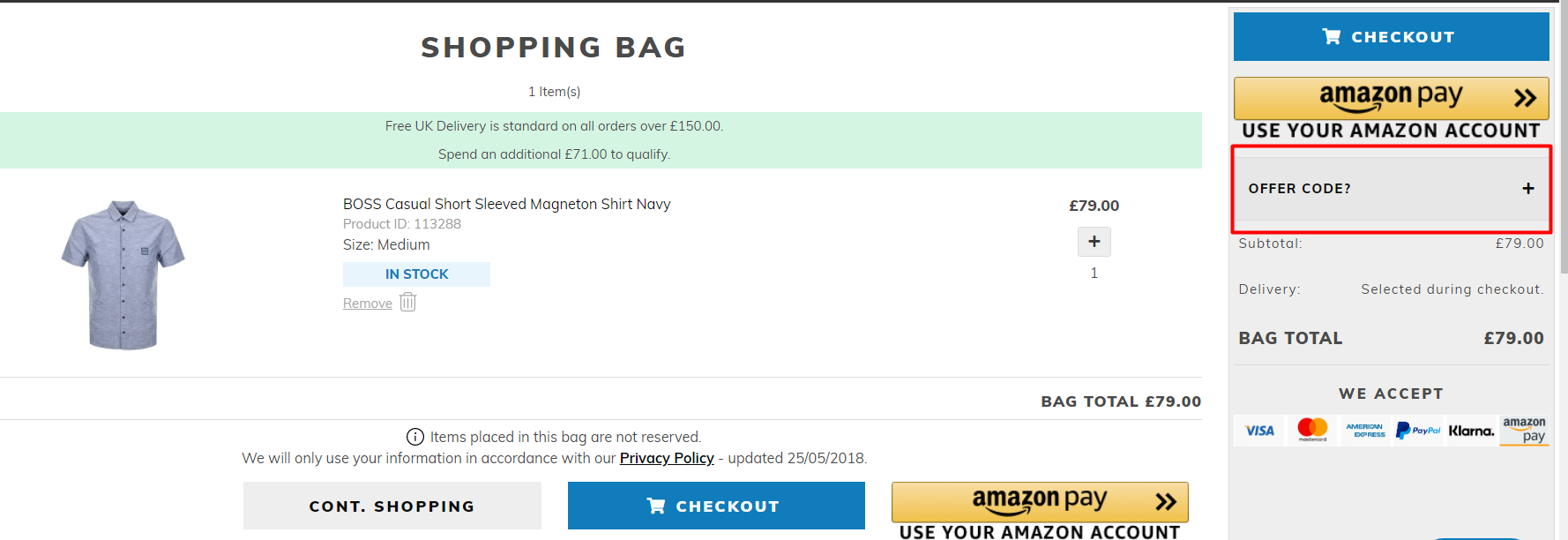The width and height of the screenshot is (1568, 540).
Task: Click the American Express icon
Action: [x=1365, y=431]
